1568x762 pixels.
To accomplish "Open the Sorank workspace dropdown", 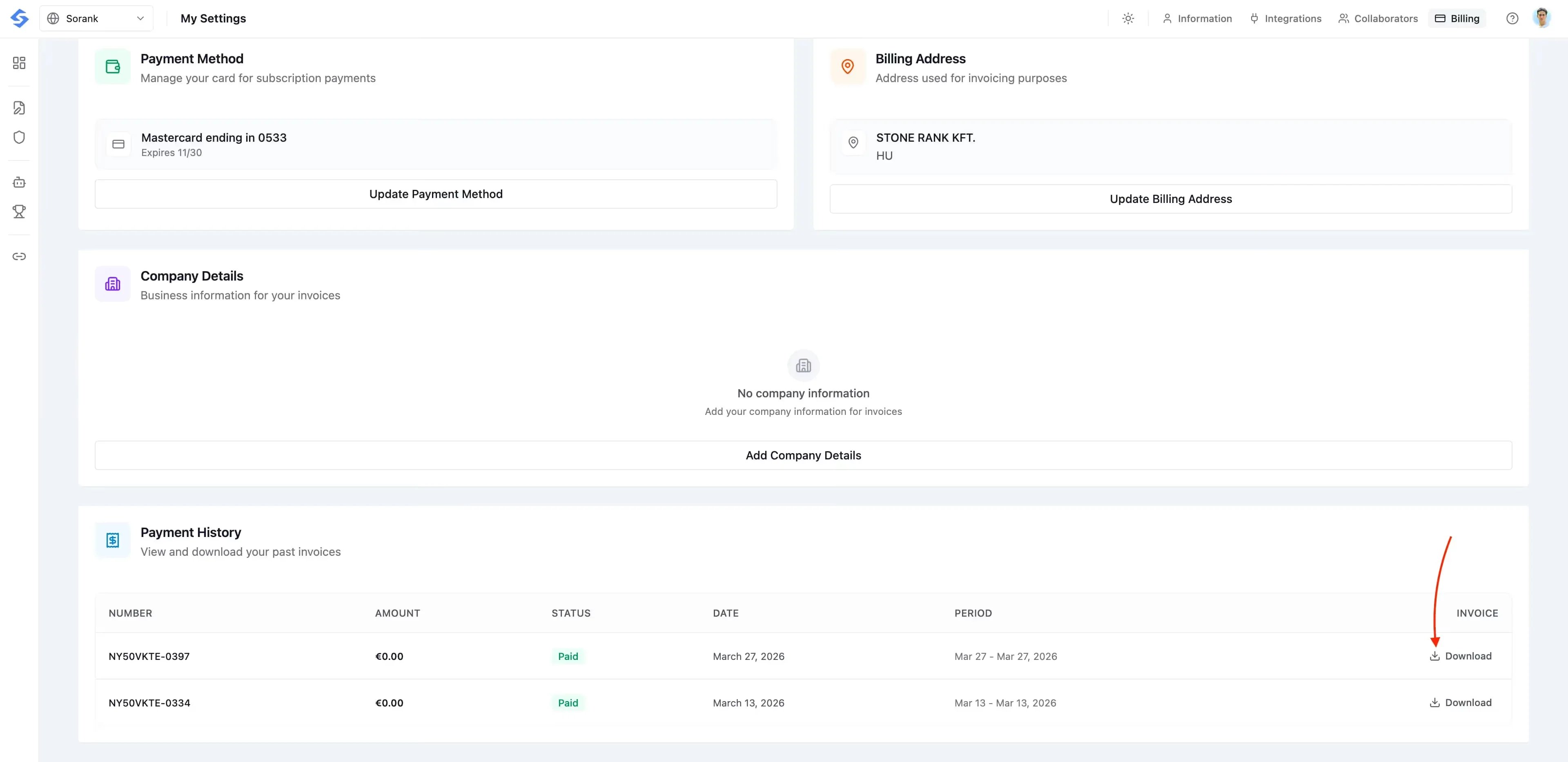I will click(96, 18).
